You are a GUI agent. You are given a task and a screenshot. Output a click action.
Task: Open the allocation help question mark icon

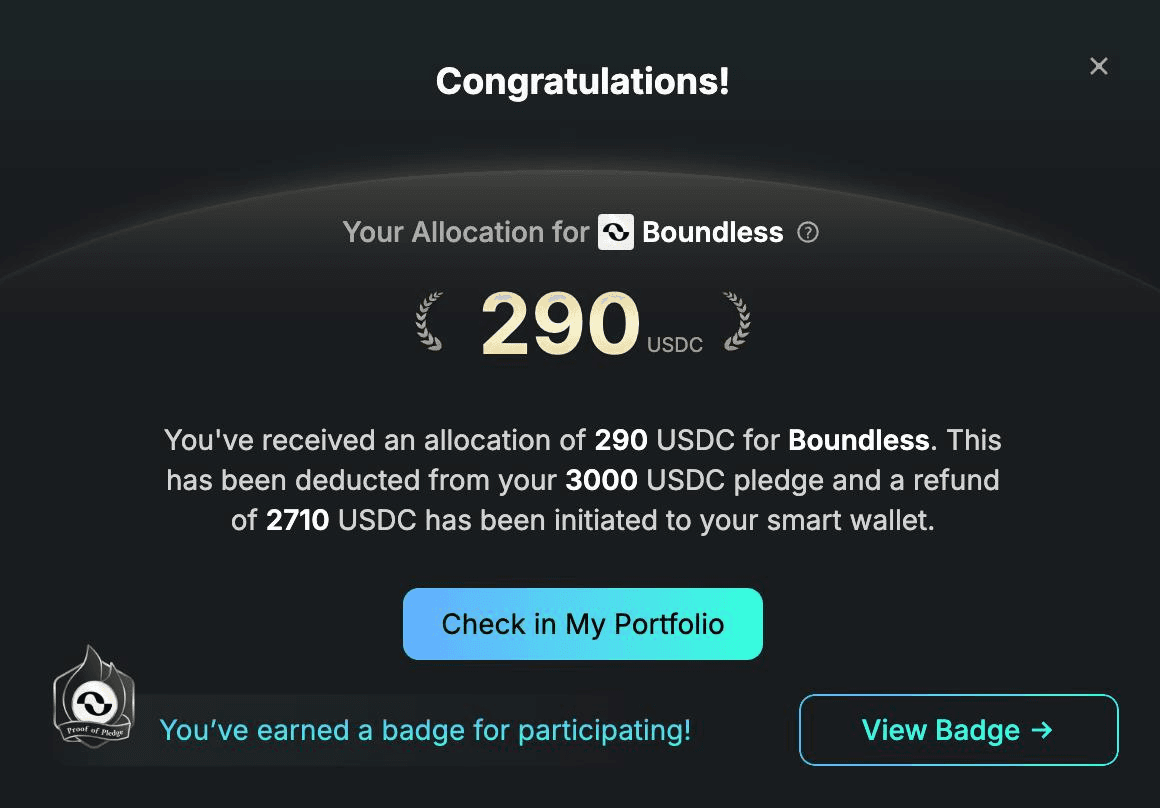(x=808, y=232)
